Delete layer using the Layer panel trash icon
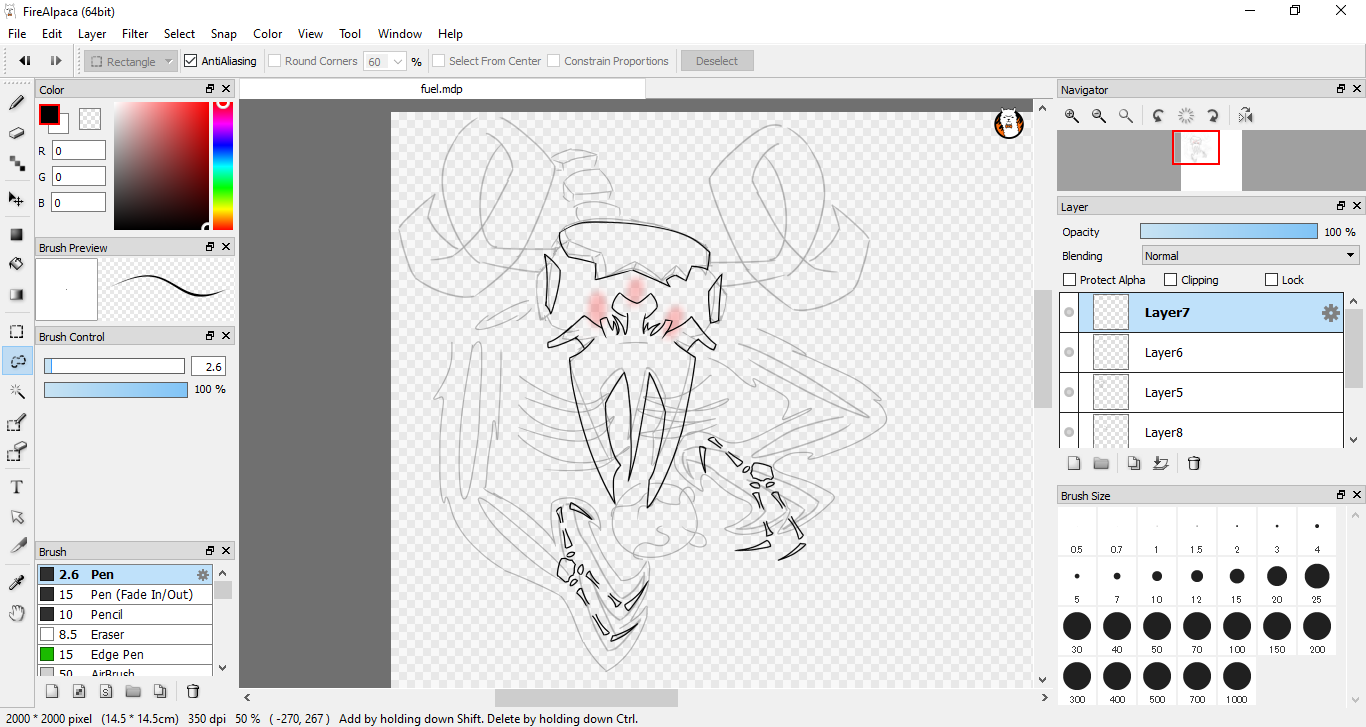Viewport: 1366px width, 727px height. click(1193, 463)
